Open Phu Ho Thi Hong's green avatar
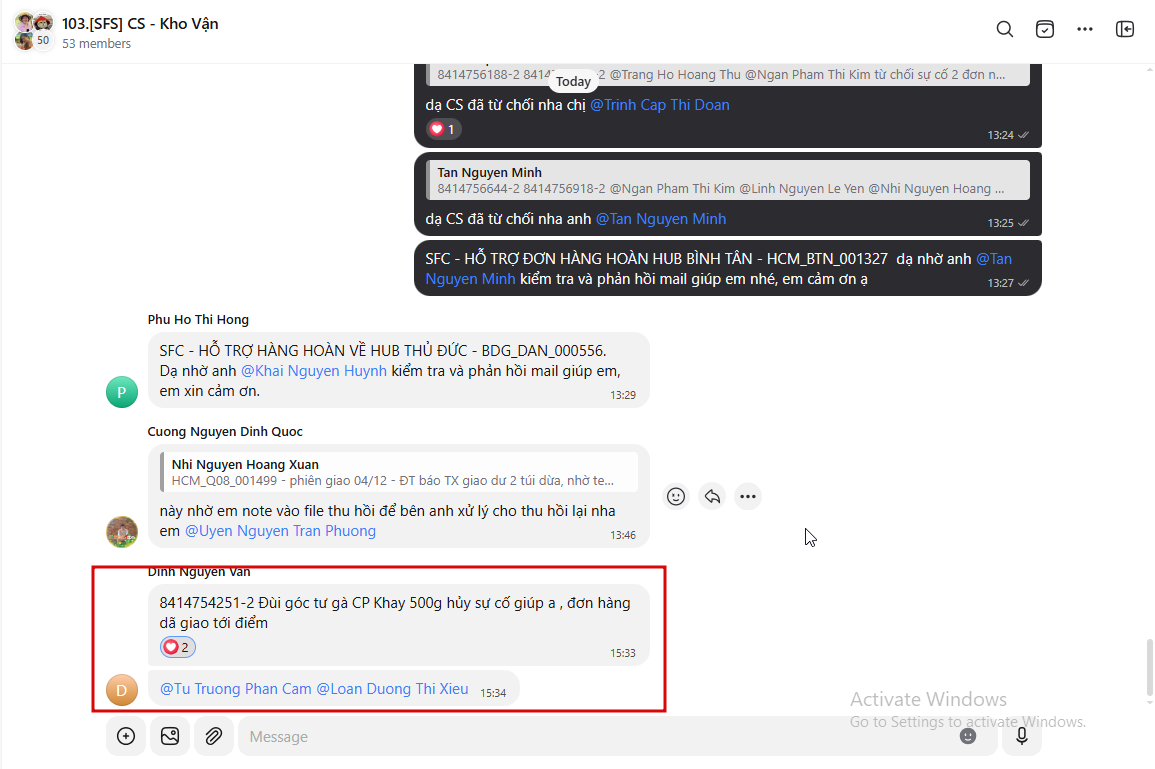Viewport: 1155px width, 769px height. point(122,392)
